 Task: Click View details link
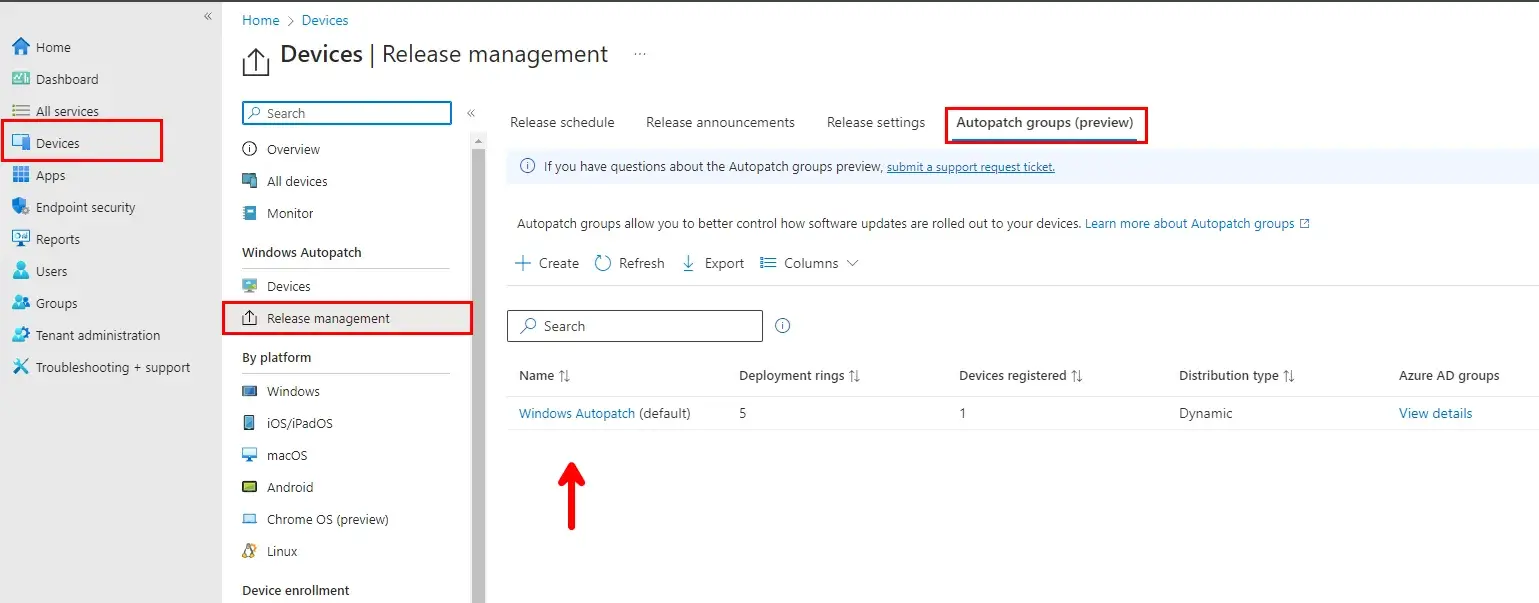coord(1435,413)
